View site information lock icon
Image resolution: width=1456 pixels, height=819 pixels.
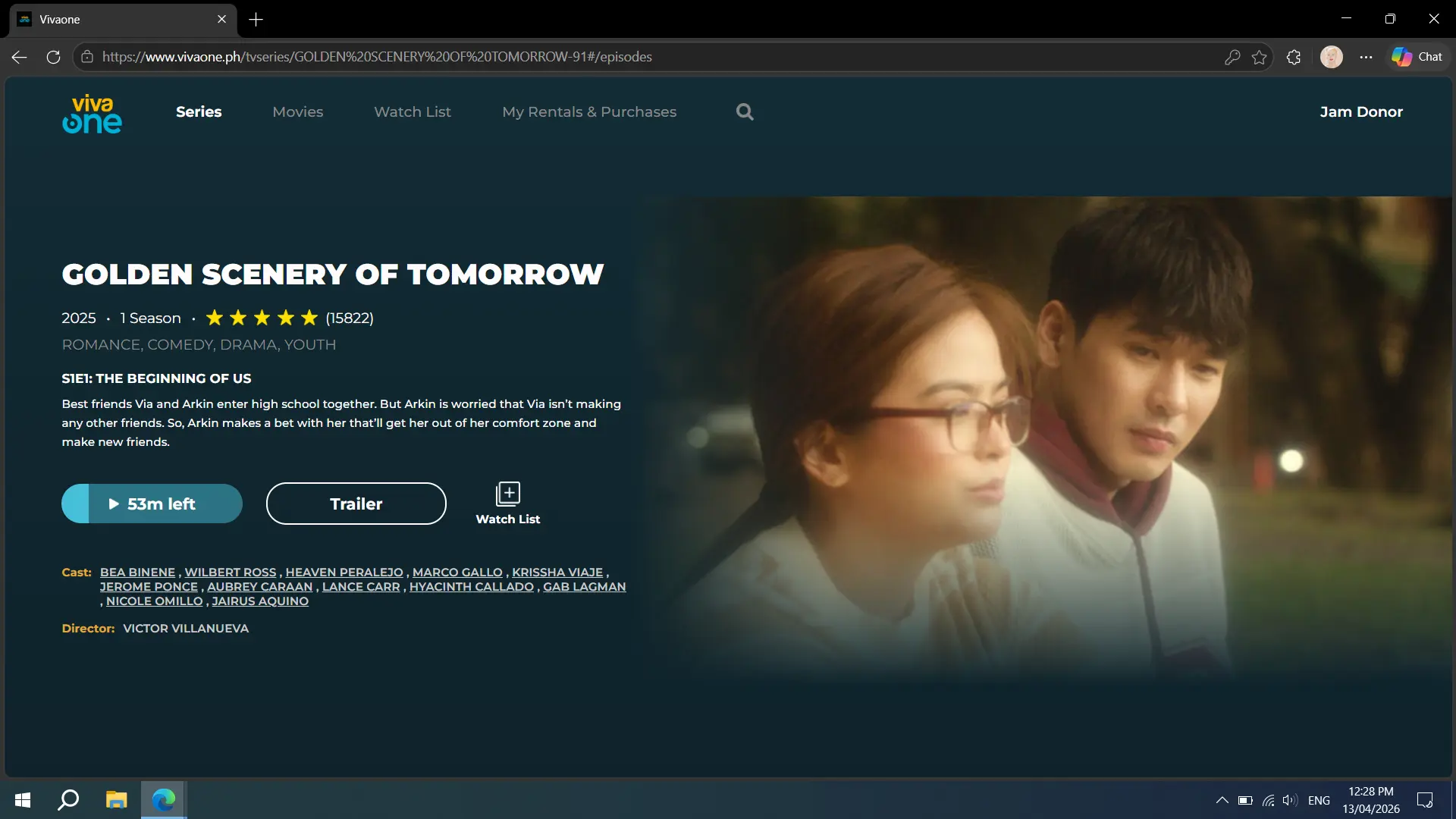pos(87,57)
